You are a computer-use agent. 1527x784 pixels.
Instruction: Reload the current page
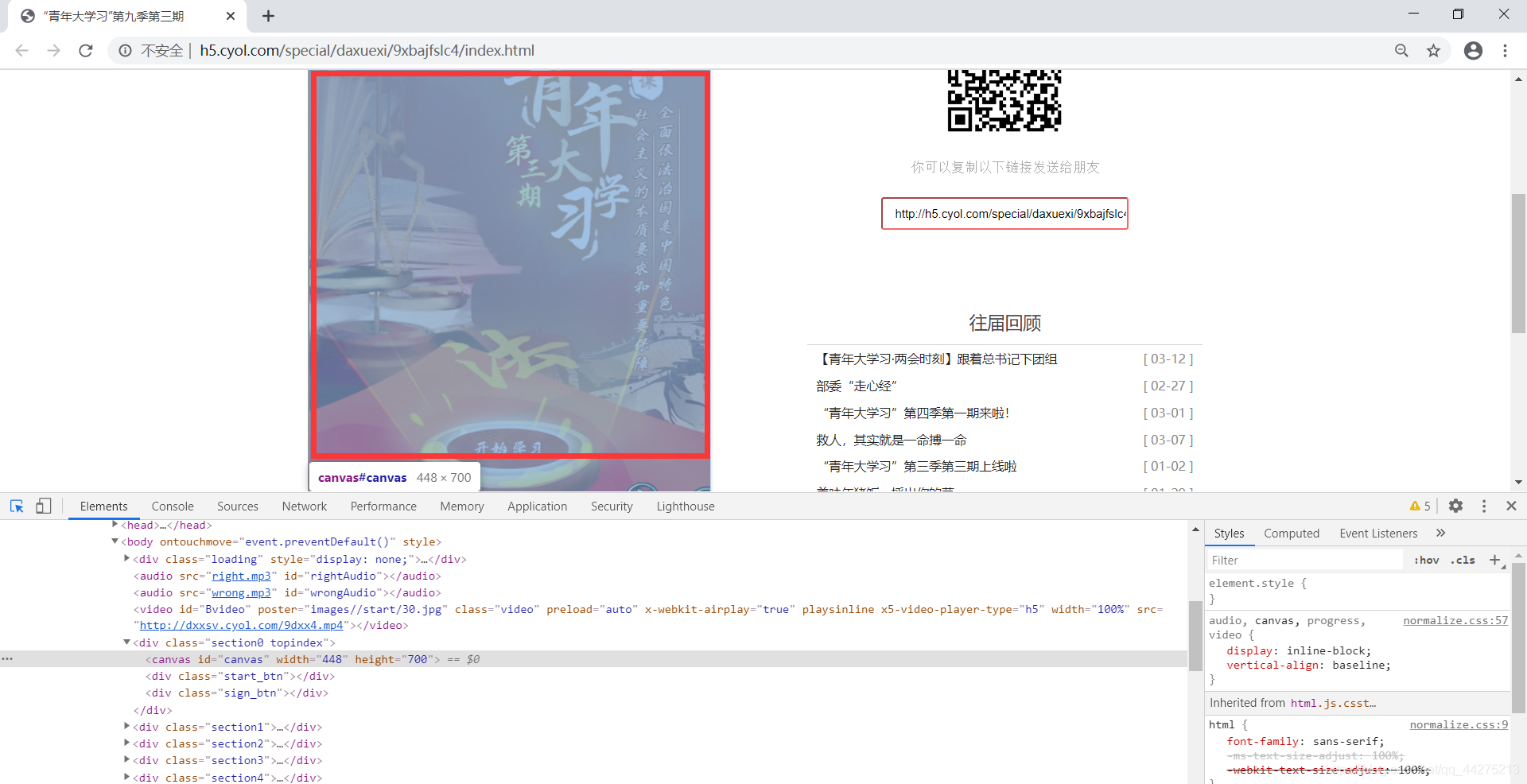click(86, 50)
